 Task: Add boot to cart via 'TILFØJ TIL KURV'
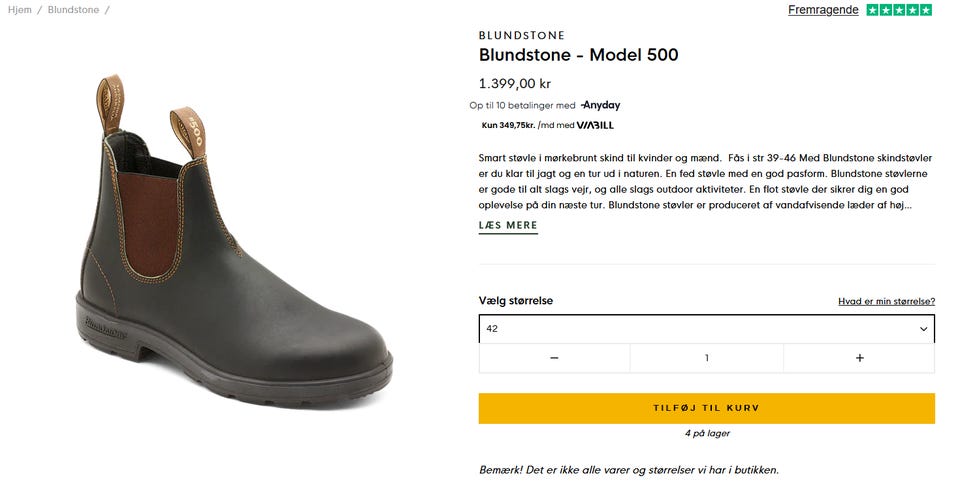(706, 408)
